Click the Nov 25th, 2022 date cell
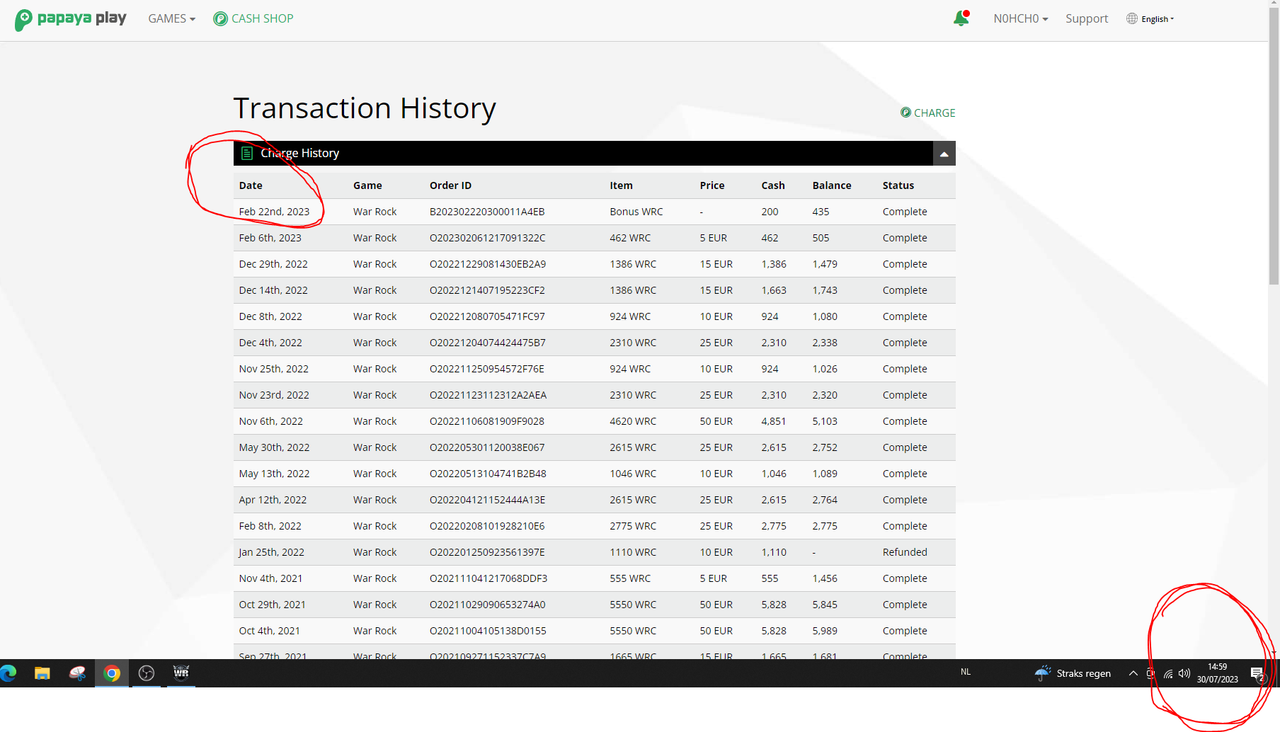The image size is (1280, 732). (274, 369)
